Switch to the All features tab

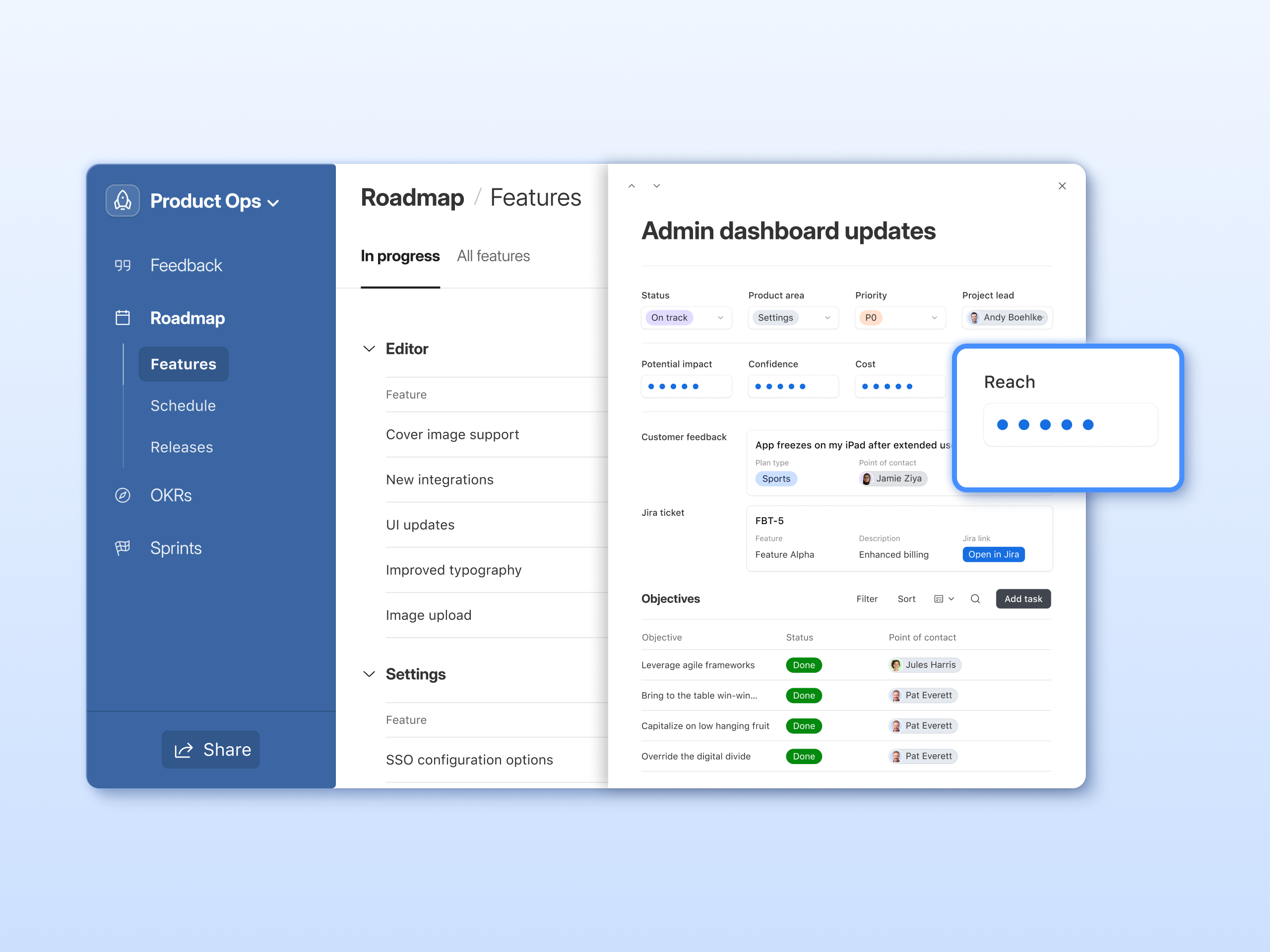[x=493, y=256]
